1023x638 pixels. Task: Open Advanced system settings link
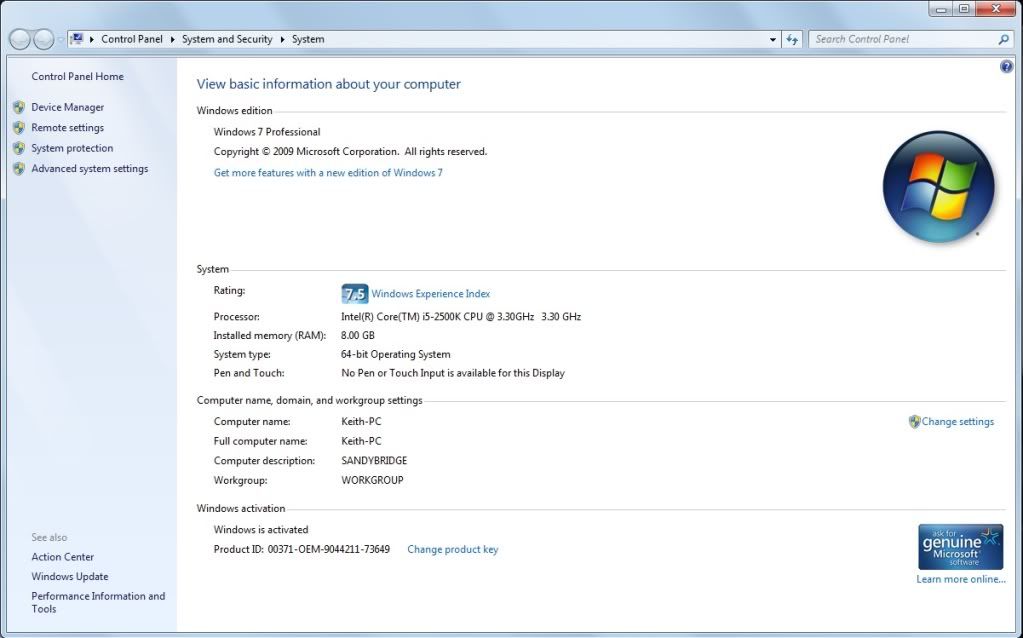(90, 168)
